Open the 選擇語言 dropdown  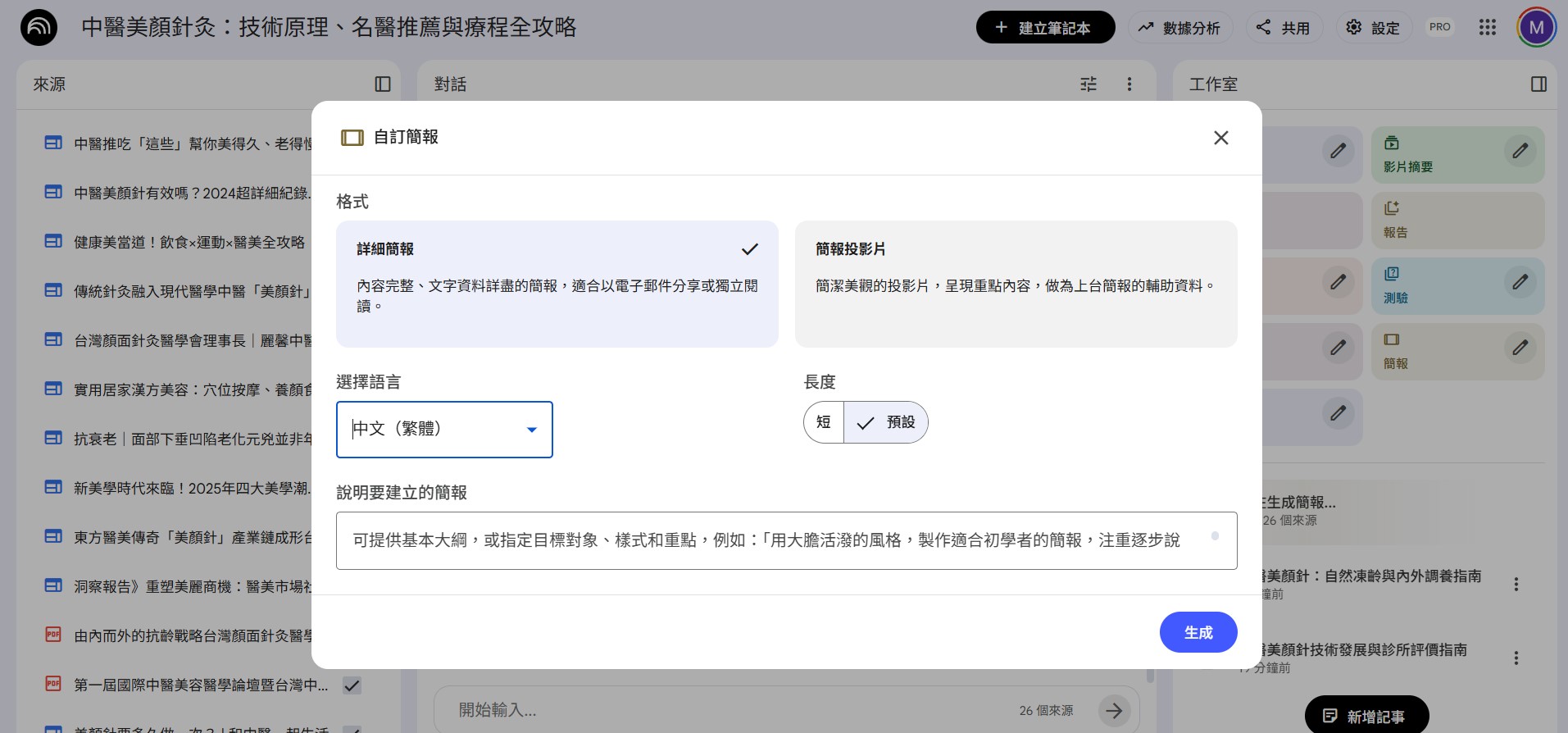(444, 430)
